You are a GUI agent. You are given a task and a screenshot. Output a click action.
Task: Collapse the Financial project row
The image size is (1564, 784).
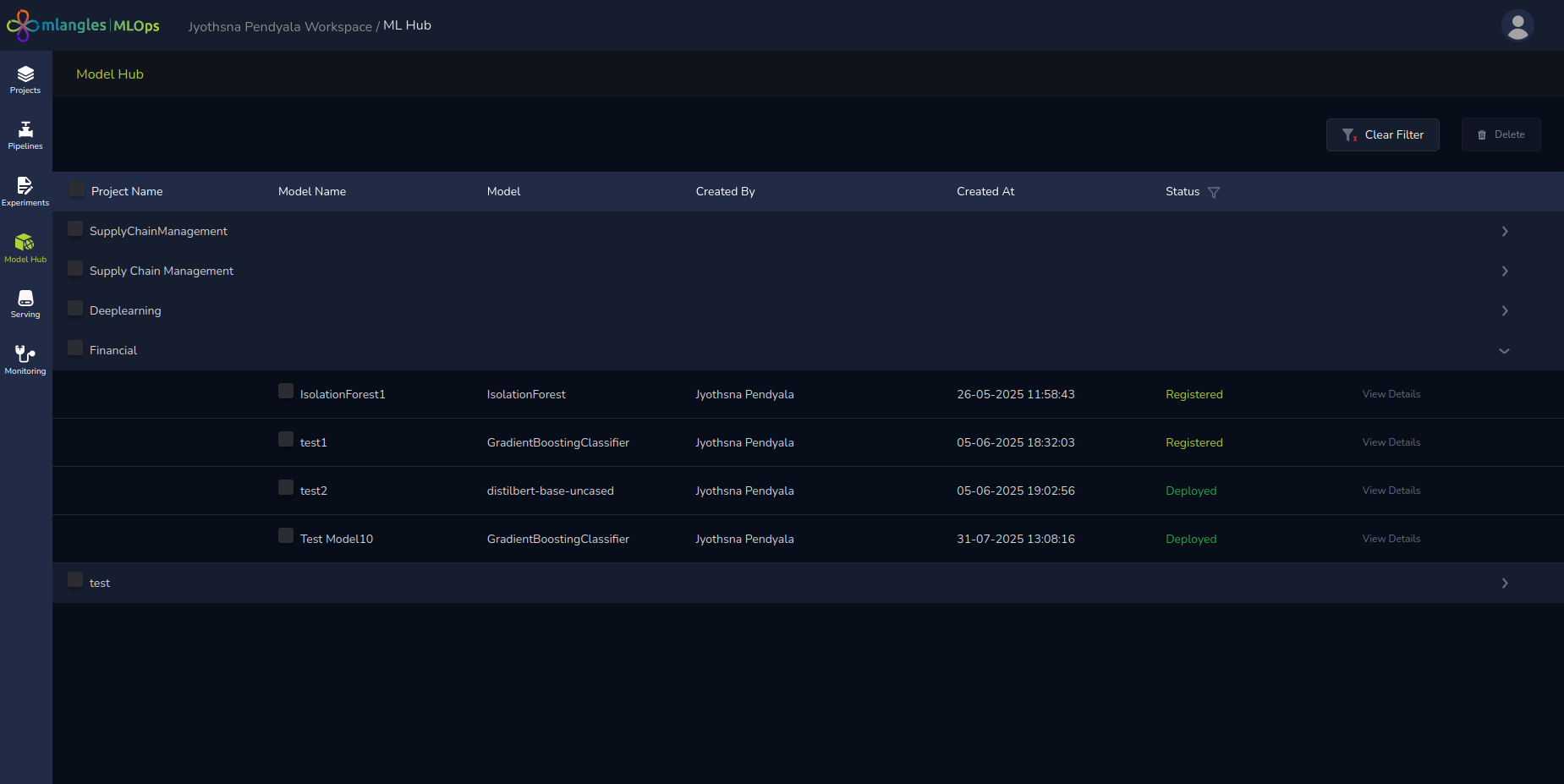[x=1504, y=351]
